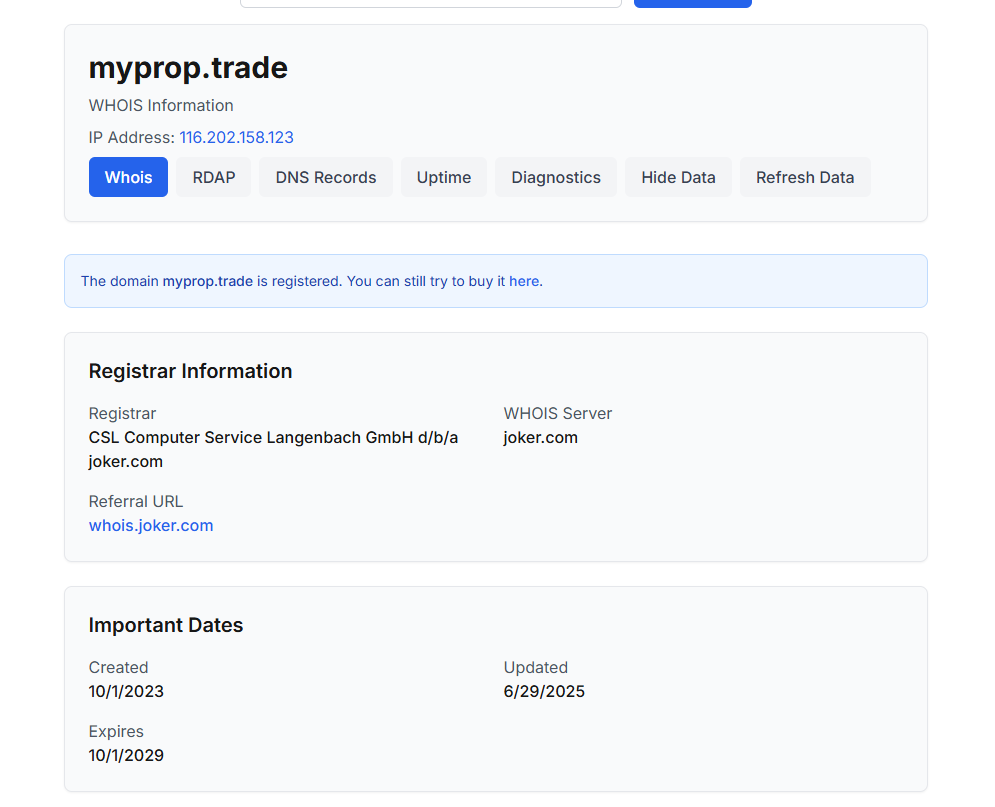The width and height of the screenshot is (995, 807).
Task: Select the registrar name "CSL Computer Service Langenbach GmbH"
Action: [x=251, y=438]
